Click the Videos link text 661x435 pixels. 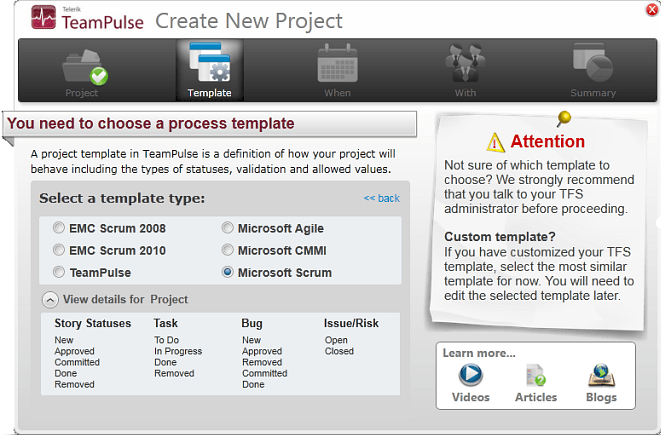pyautogui.click(x=470, y=397)
